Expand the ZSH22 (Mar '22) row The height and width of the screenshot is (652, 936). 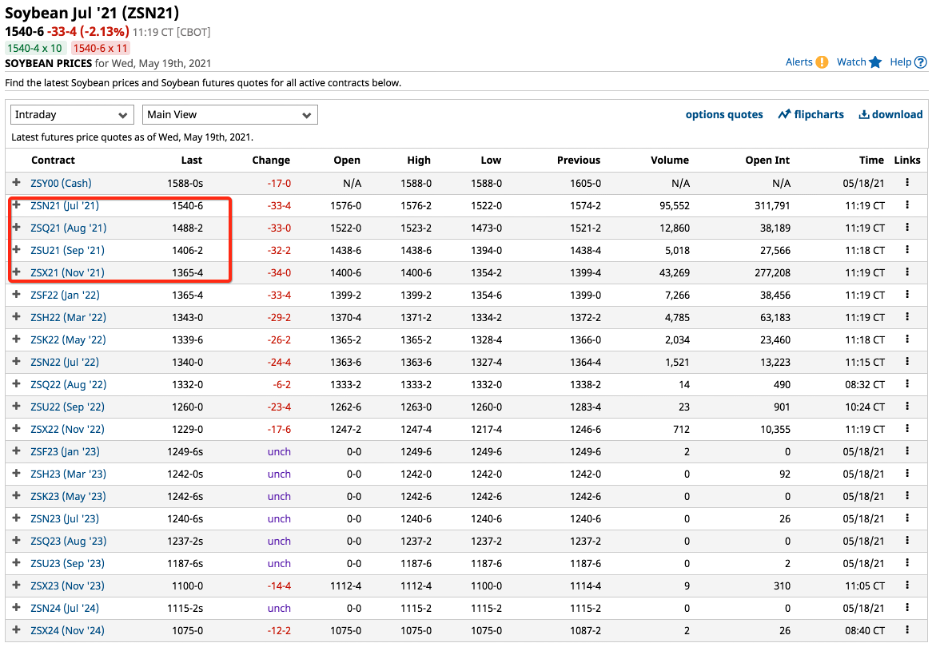pyautogui.click(x=17, y=317)
